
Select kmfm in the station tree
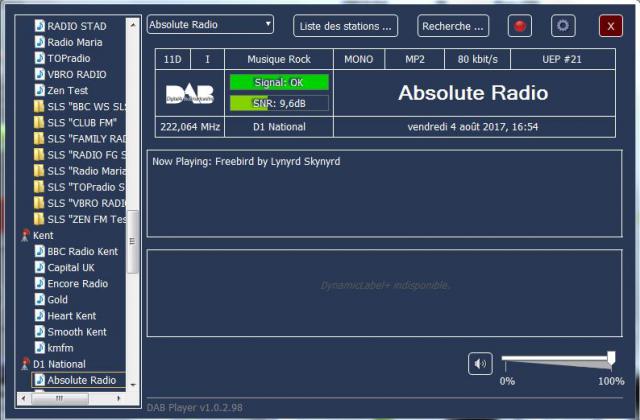point(60,348)
